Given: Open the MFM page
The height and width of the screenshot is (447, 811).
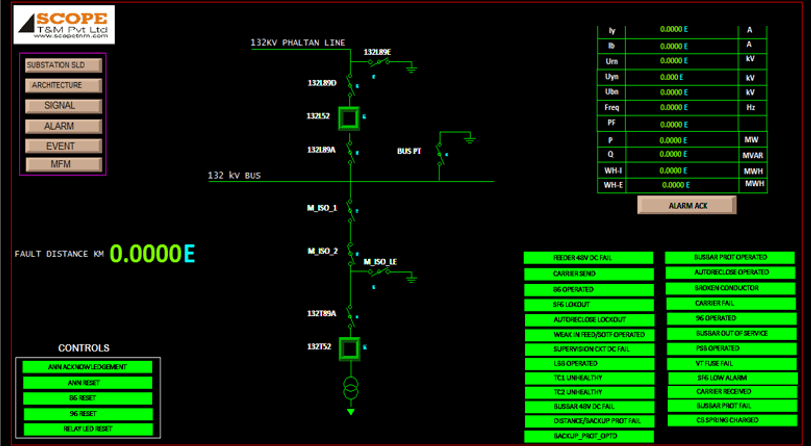Looking at the screenshot, I should 63,164.
